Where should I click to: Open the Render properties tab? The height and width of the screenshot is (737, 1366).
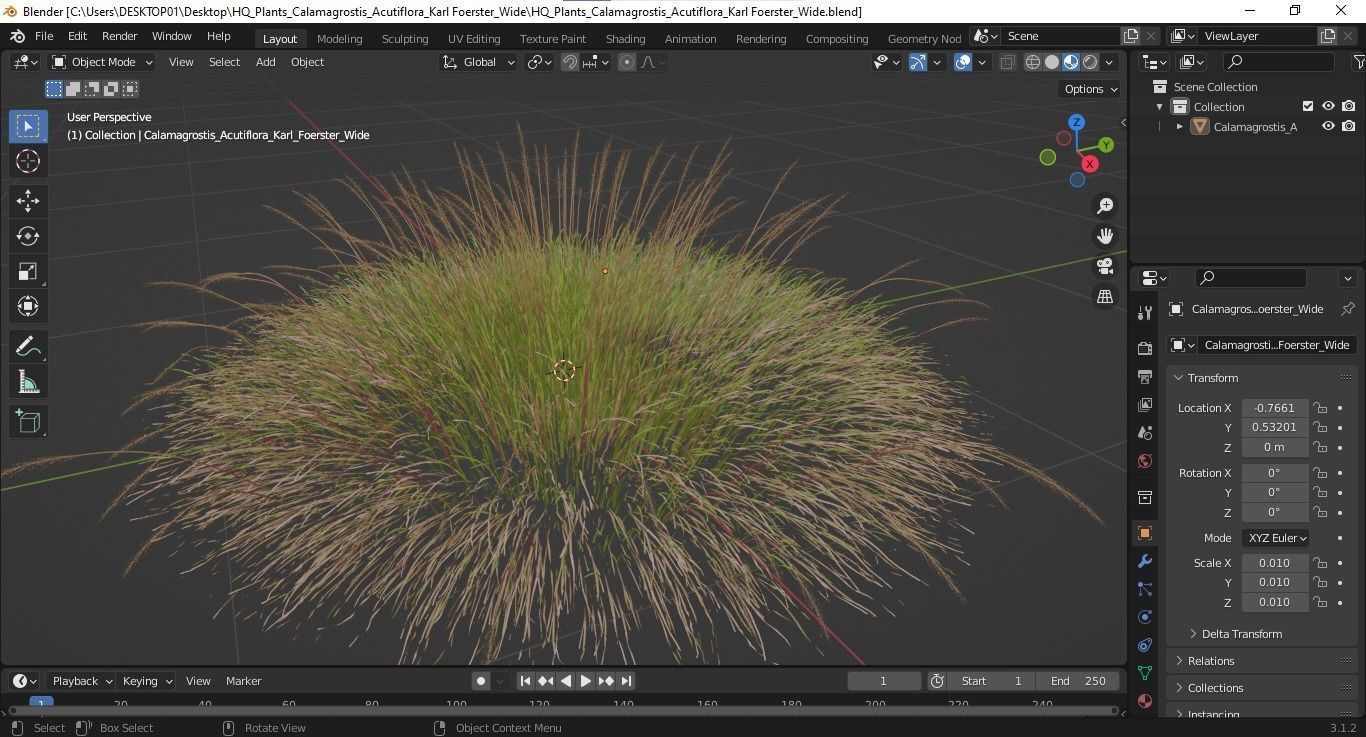(x=1145, y=349)
